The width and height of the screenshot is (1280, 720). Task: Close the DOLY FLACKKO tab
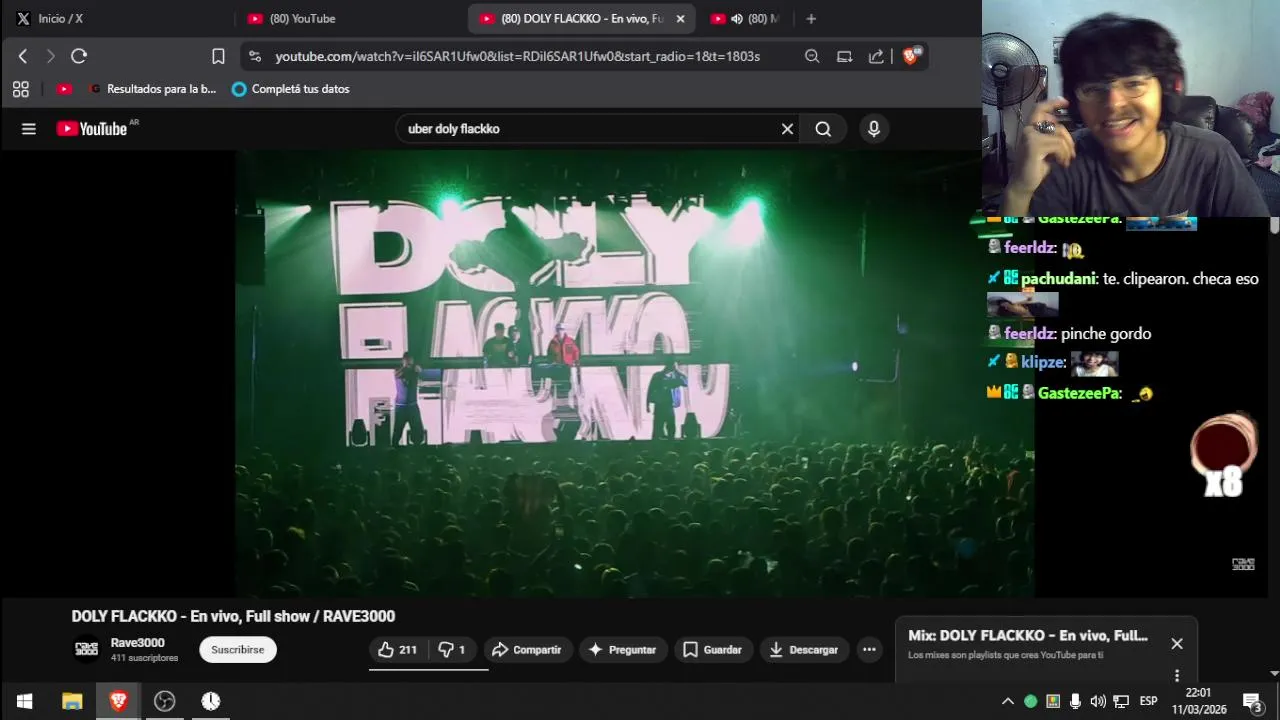[x=681, y=19]
